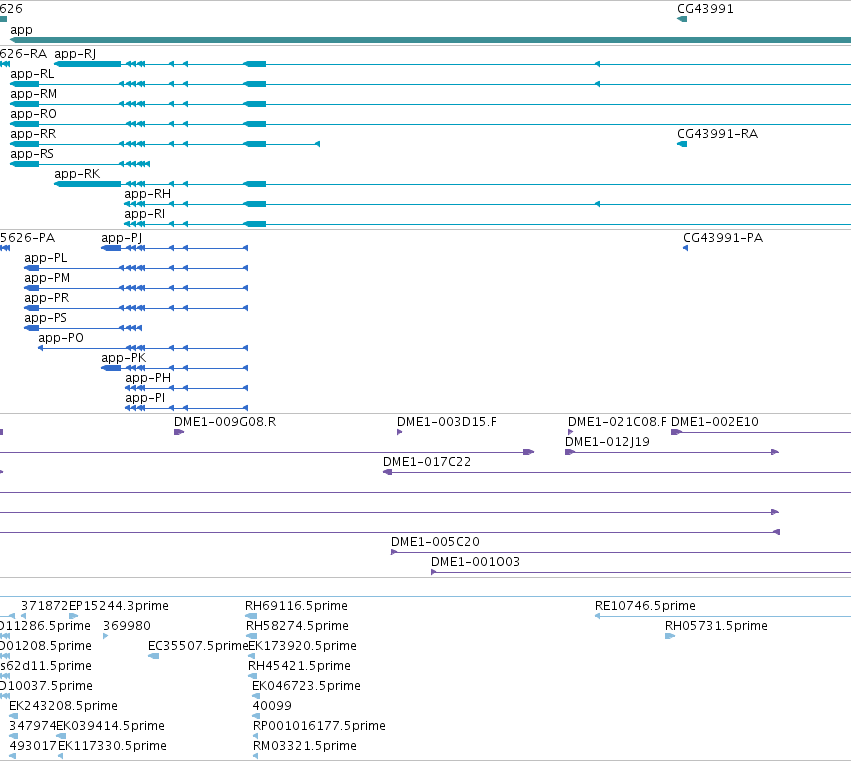Click the DME1-005C20 clone label
851x761 pixels.
tap(435, 542)
